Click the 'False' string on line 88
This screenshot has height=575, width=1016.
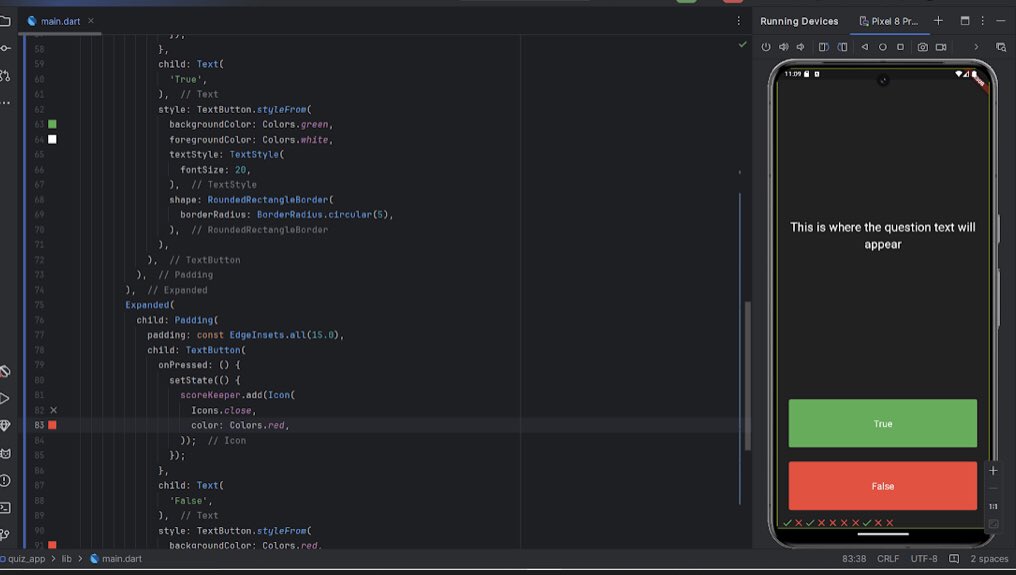(x=190, y=501)
